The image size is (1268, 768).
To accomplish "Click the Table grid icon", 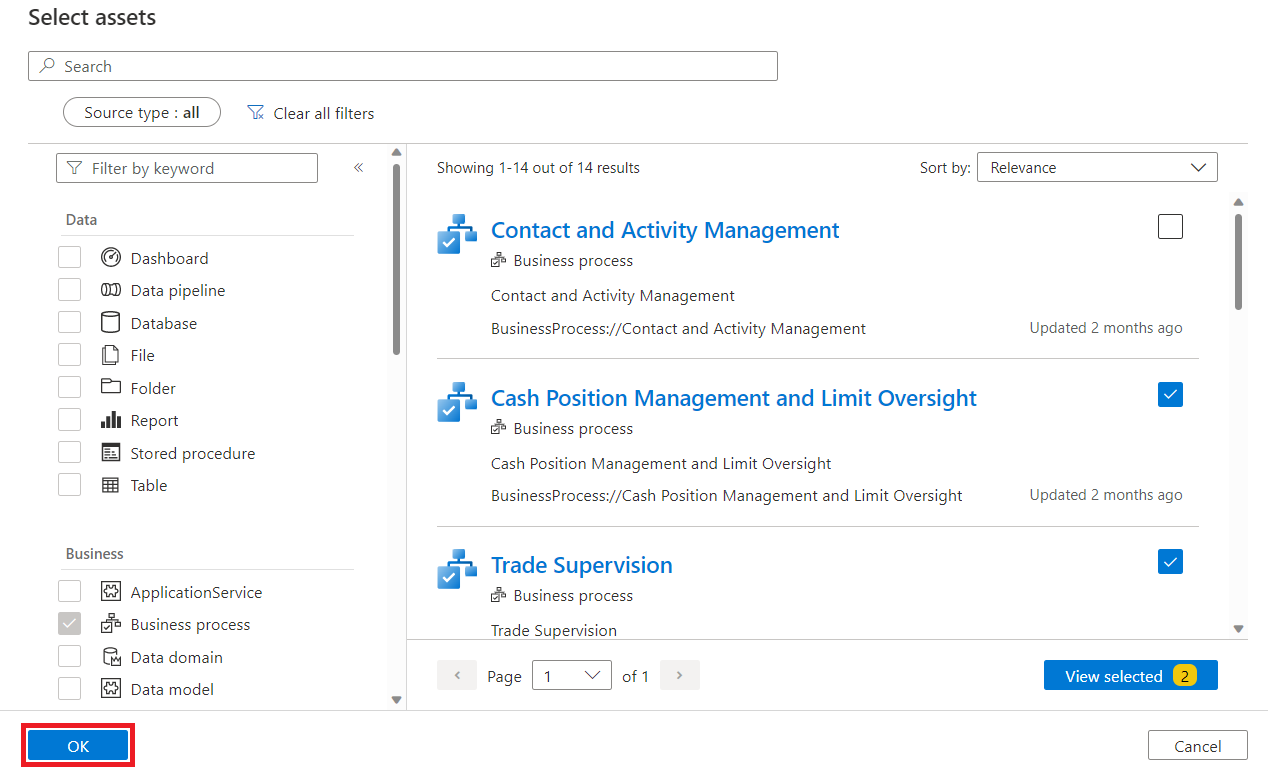I will point(111,485).
